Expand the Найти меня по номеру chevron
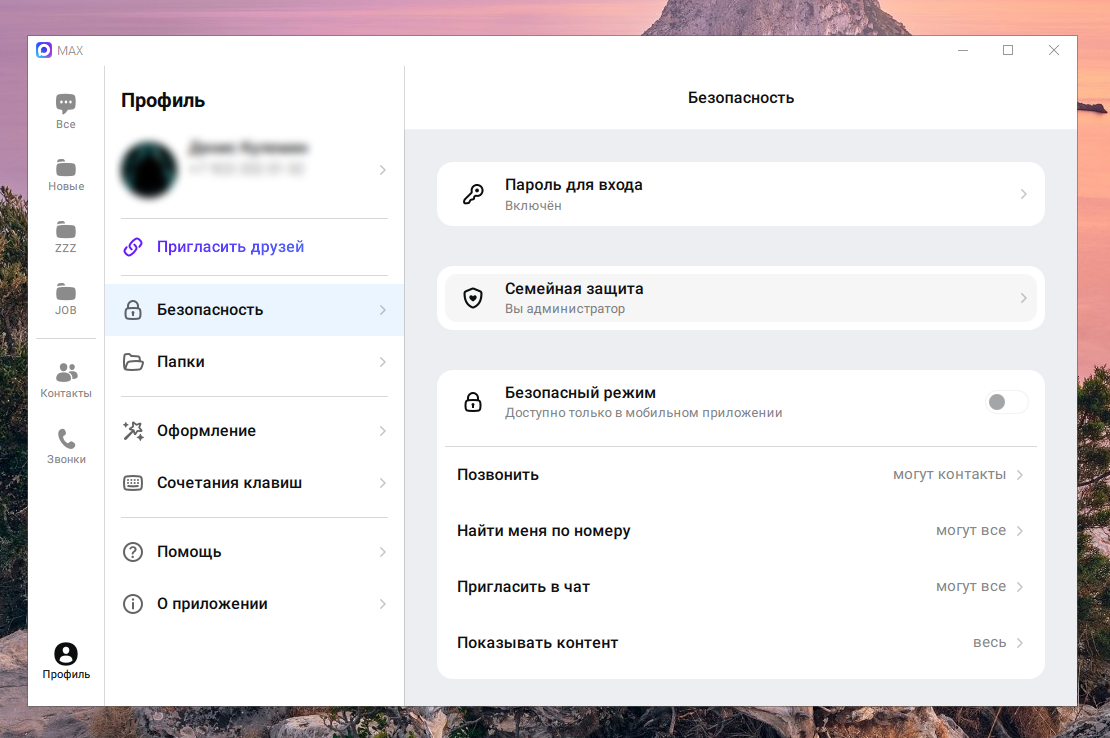The image size is (1110, 738). coord(1020,531)
